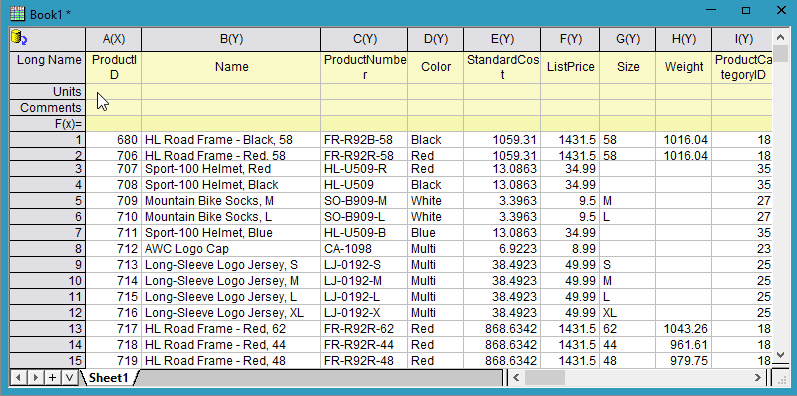Select column I(Y) header
The width and height of the screenshot is (797, 396).
coord(742,39)
